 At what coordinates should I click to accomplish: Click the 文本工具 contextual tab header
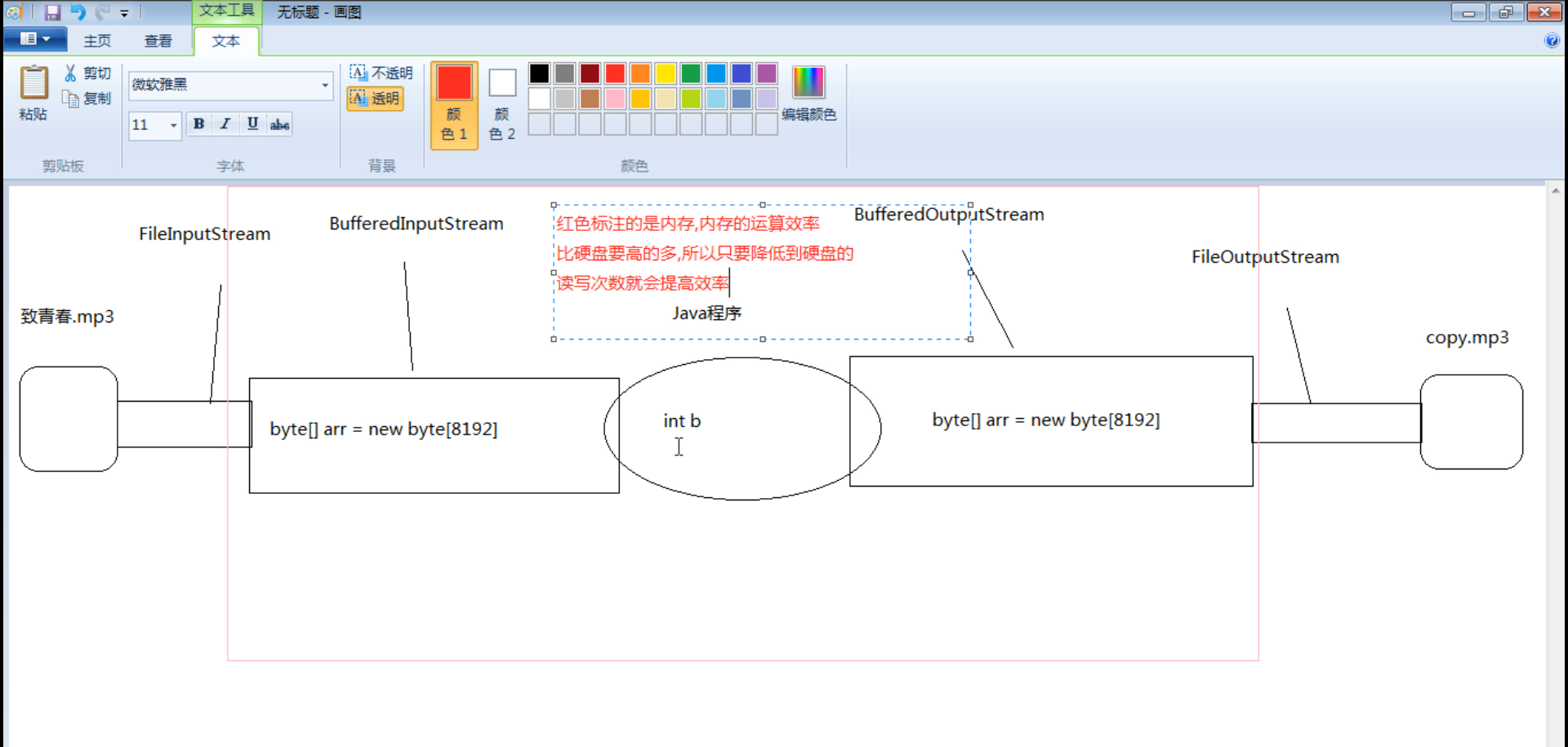click(x=227, y=11)
